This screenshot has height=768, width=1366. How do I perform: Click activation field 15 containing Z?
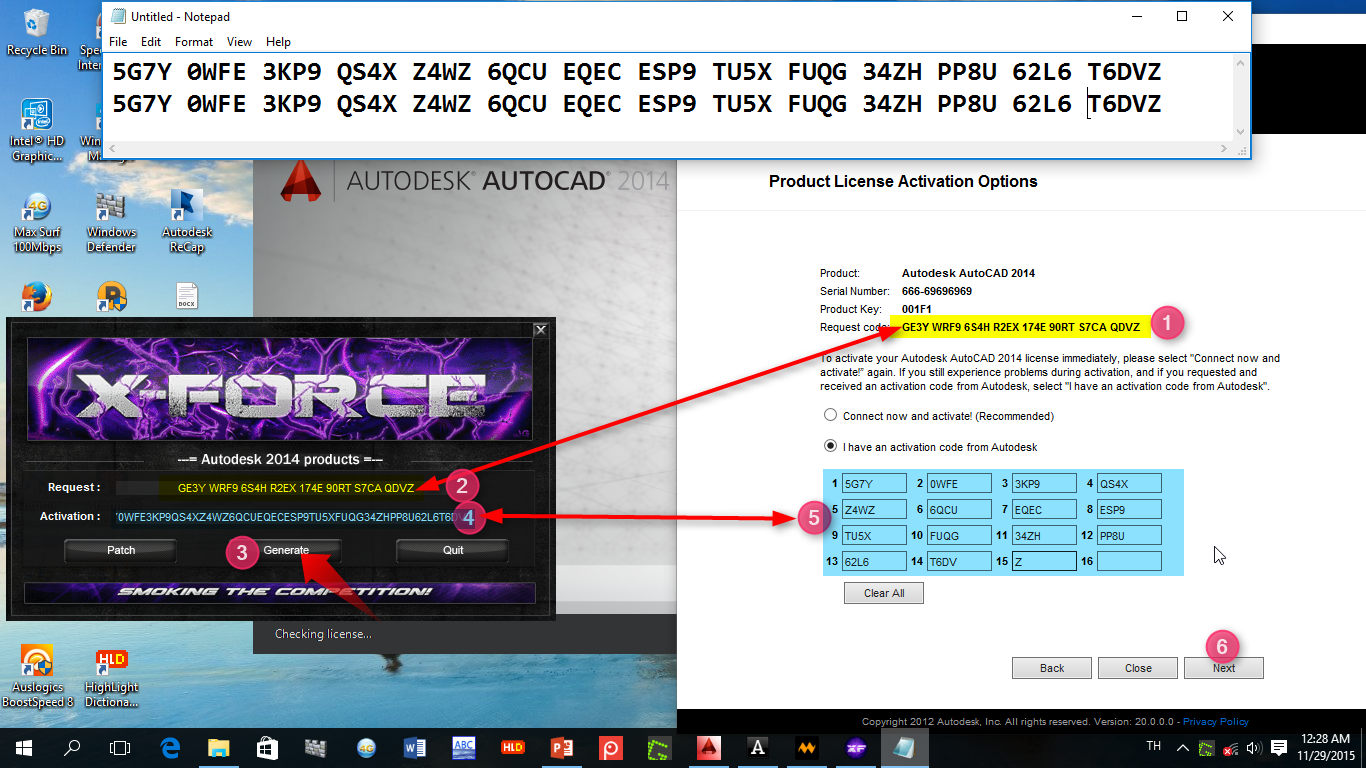pyautogui.click(x=1044, y=562)
